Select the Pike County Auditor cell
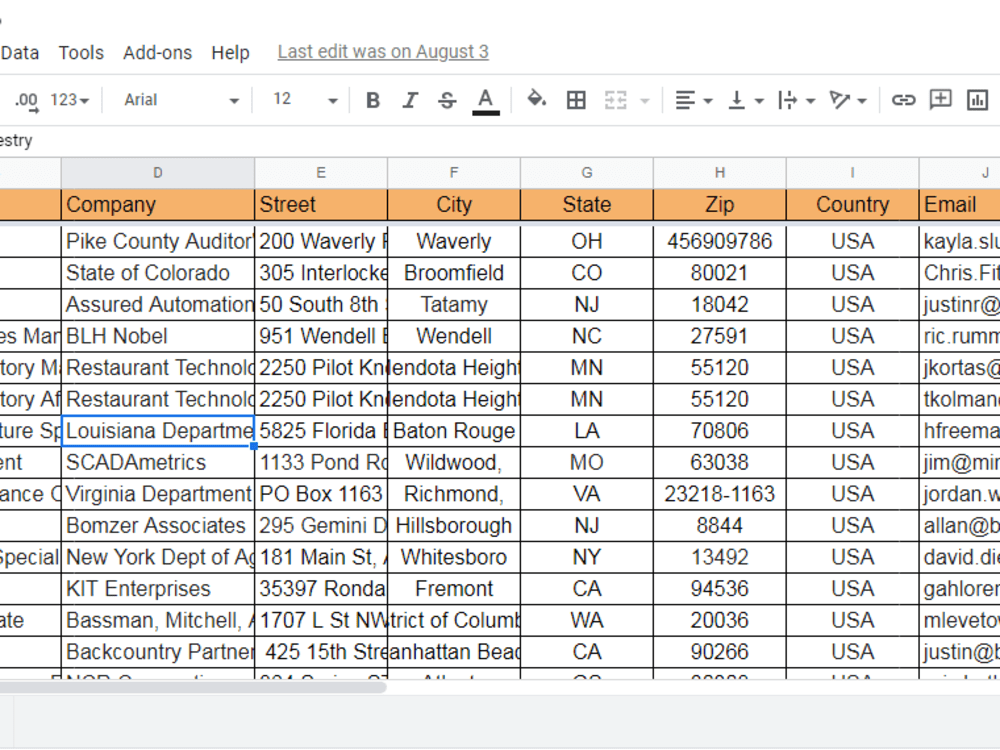1000x750 pixels. click(158, 242)
